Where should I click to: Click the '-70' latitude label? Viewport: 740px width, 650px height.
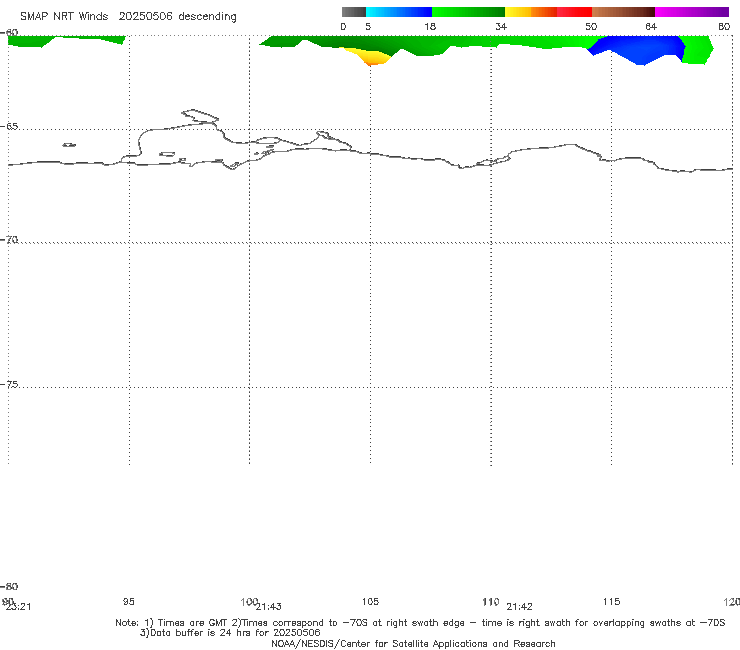(x=9, y=240)
